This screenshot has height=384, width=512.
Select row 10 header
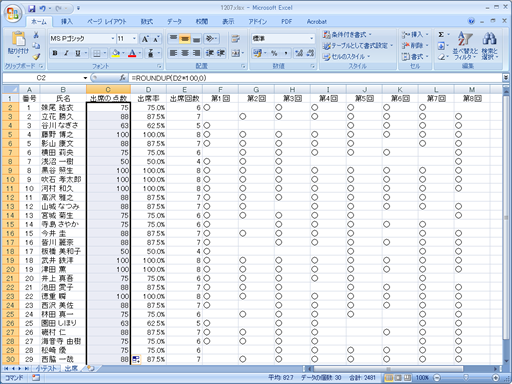pyautogui.click(x=10, y=179)
